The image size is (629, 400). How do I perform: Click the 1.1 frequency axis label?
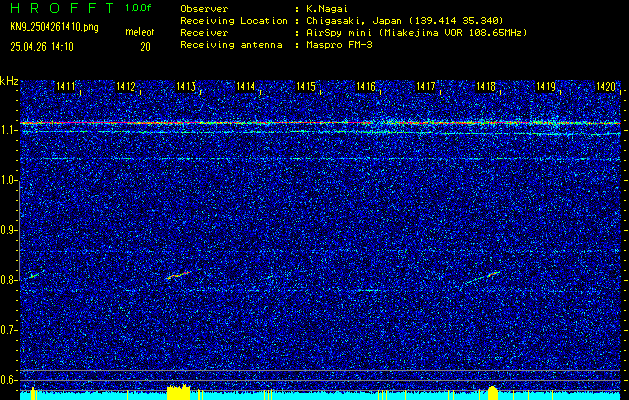[8, 130]
